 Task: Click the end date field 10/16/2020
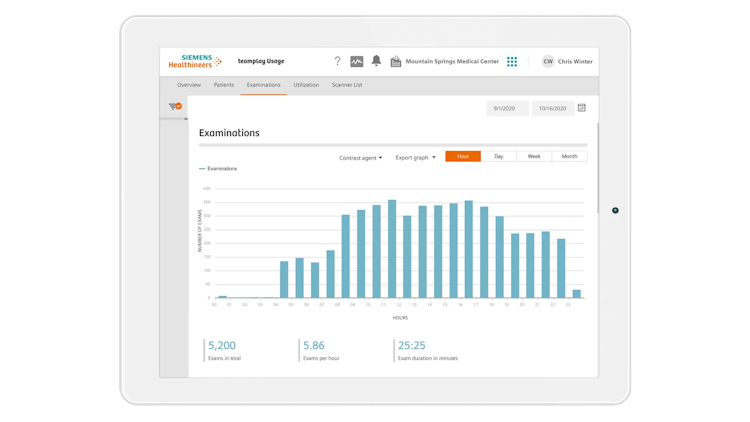pos(552,109)
